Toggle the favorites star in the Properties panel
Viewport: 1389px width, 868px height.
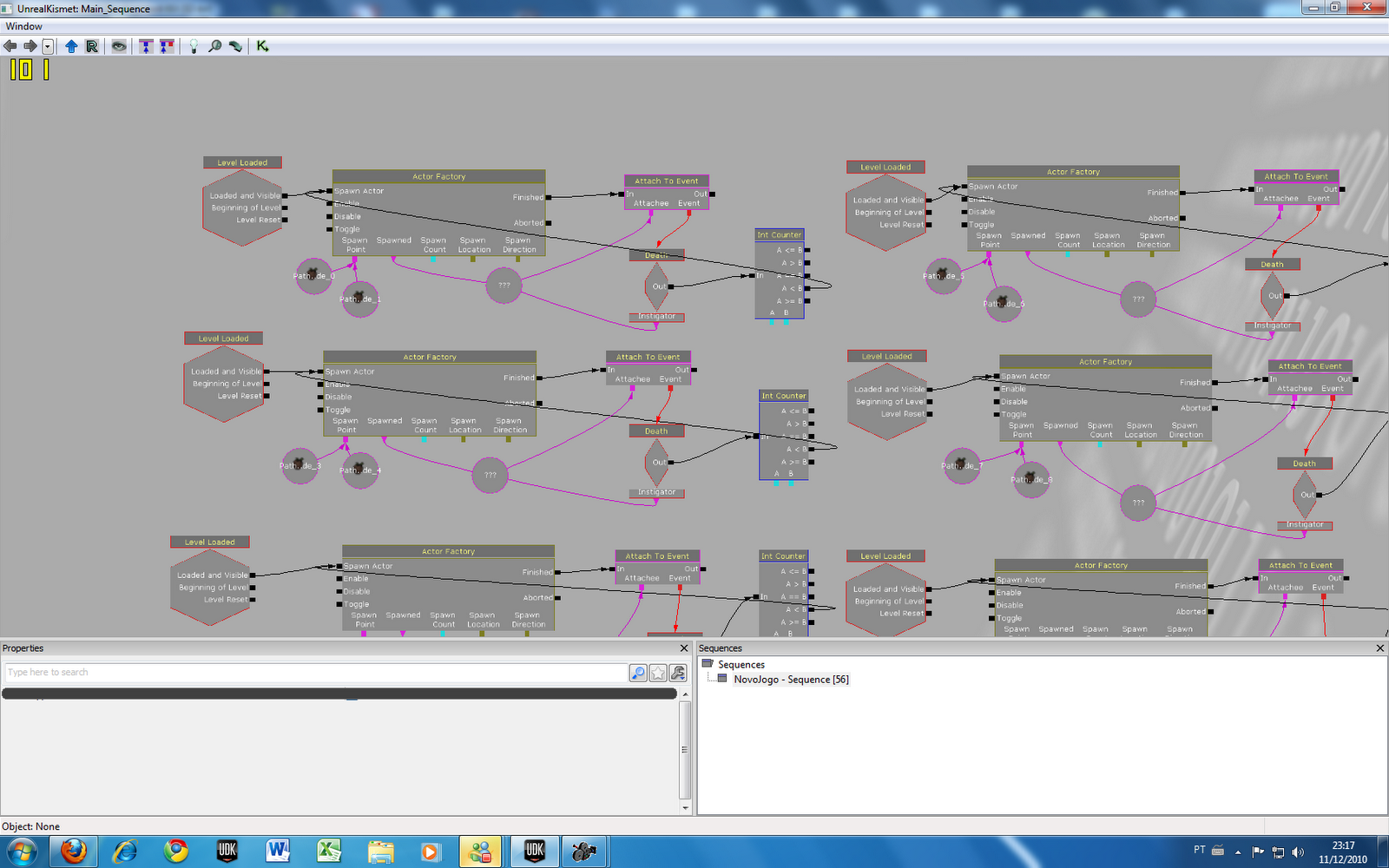click(x=658, y=673)
